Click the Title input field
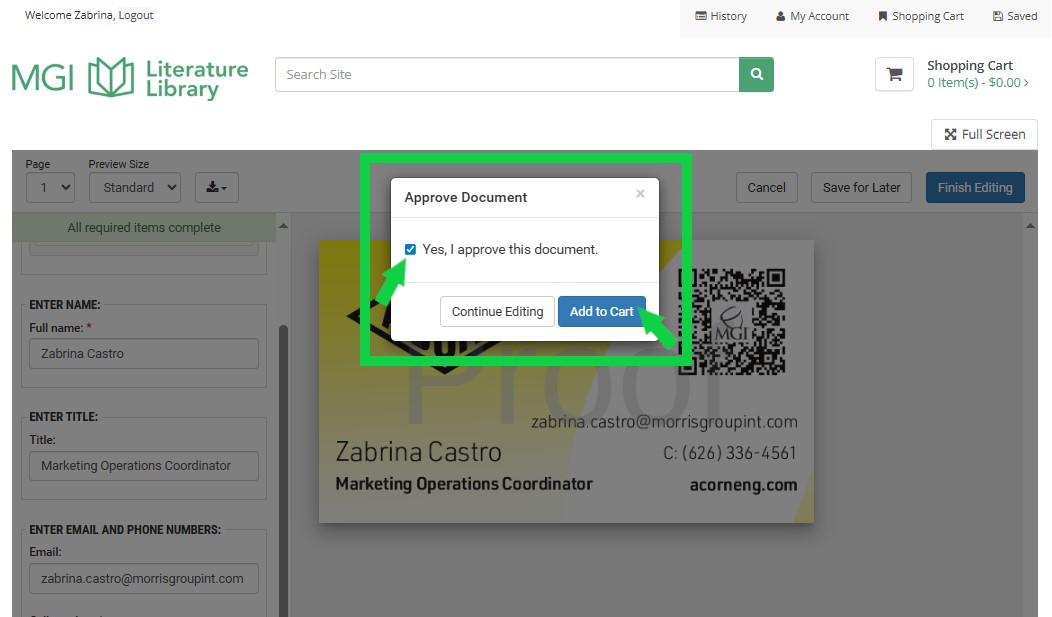 (x=144, y=465)
